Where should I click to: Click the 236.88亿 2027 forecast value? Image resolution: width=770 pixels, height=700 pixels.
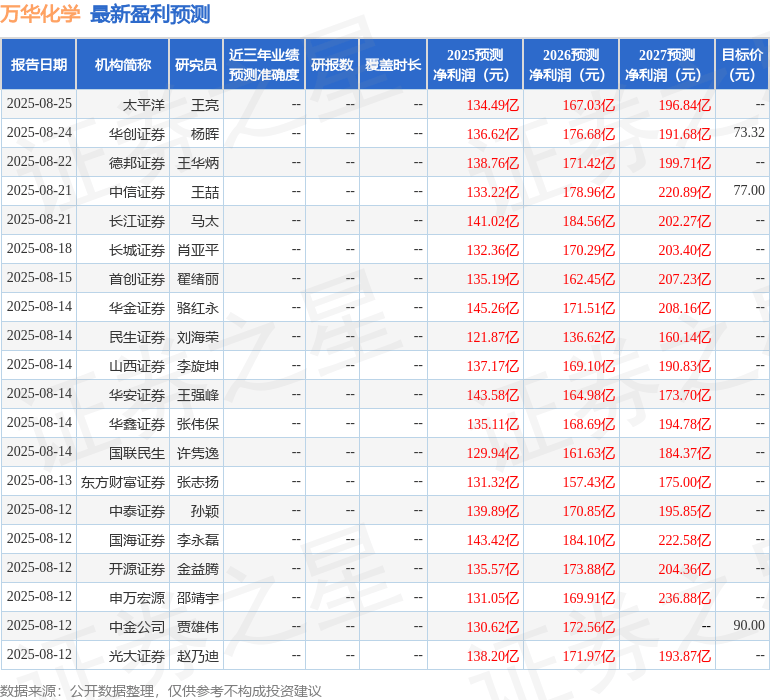pos(685,598)
